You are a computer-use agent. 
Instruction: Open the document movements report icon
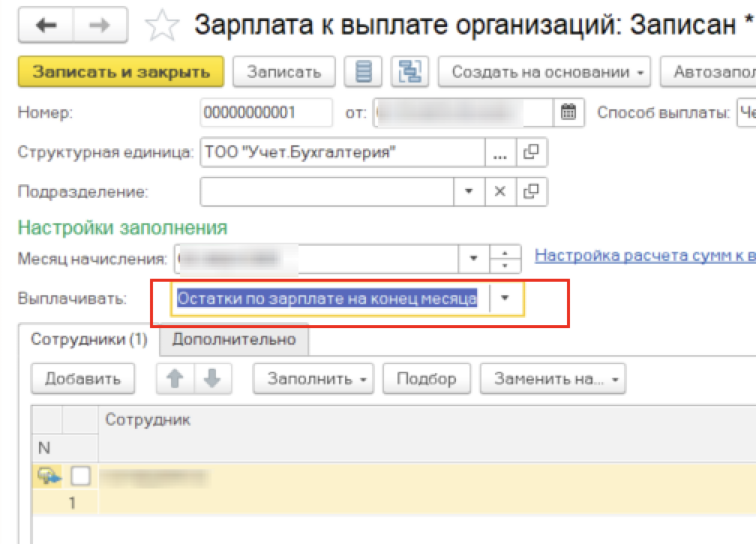[362, 72]
